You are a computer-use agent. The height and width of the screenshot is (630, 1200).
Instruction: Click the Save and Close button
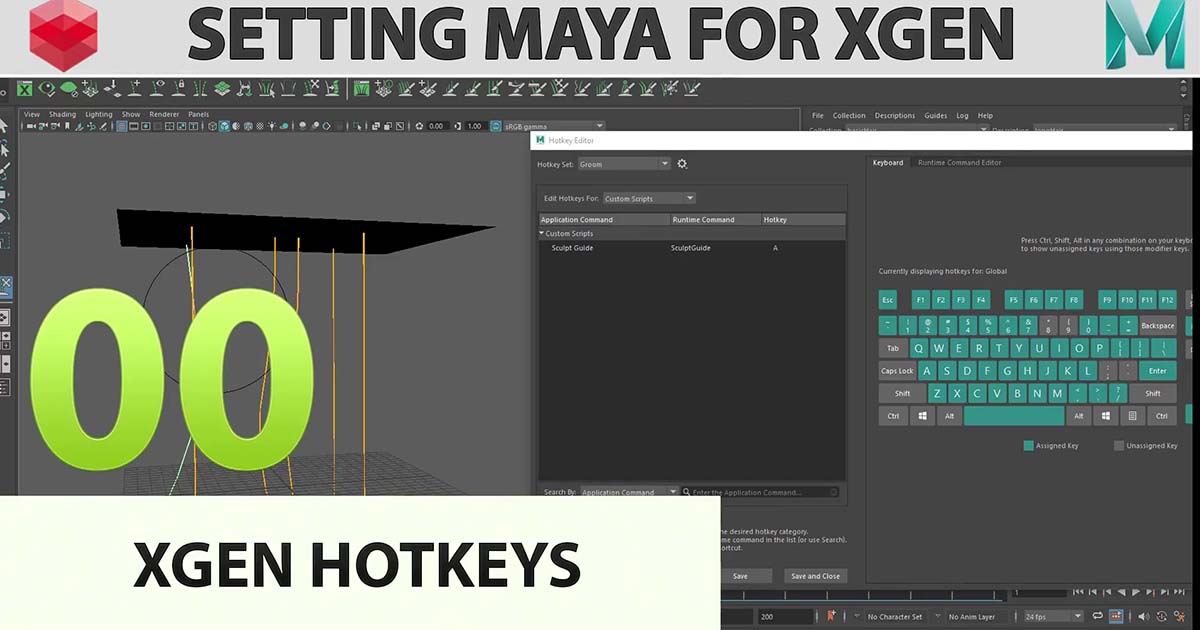click(818, 575)
